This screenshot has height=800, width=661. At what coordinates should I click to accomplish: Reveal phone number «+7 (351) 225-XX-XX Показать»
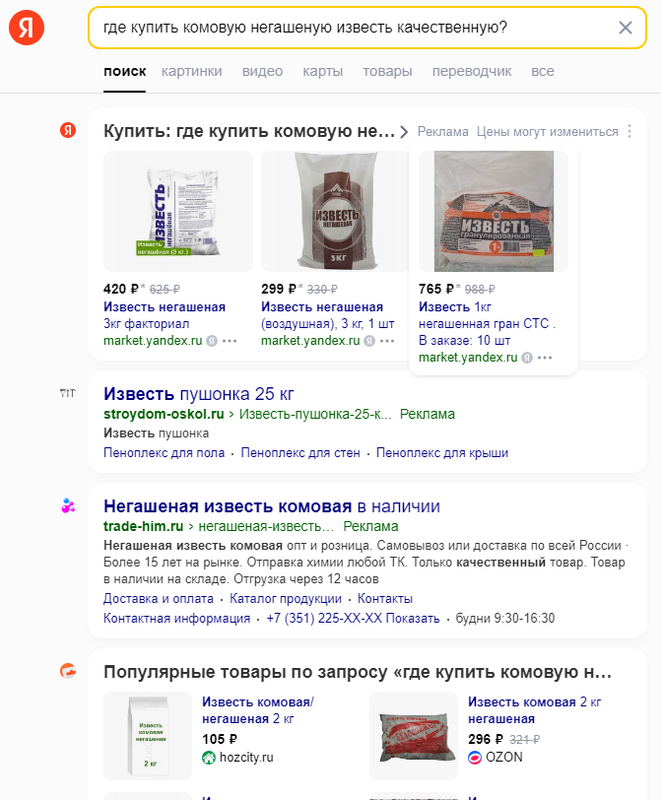pyautogui.click(x=353, y=618)
